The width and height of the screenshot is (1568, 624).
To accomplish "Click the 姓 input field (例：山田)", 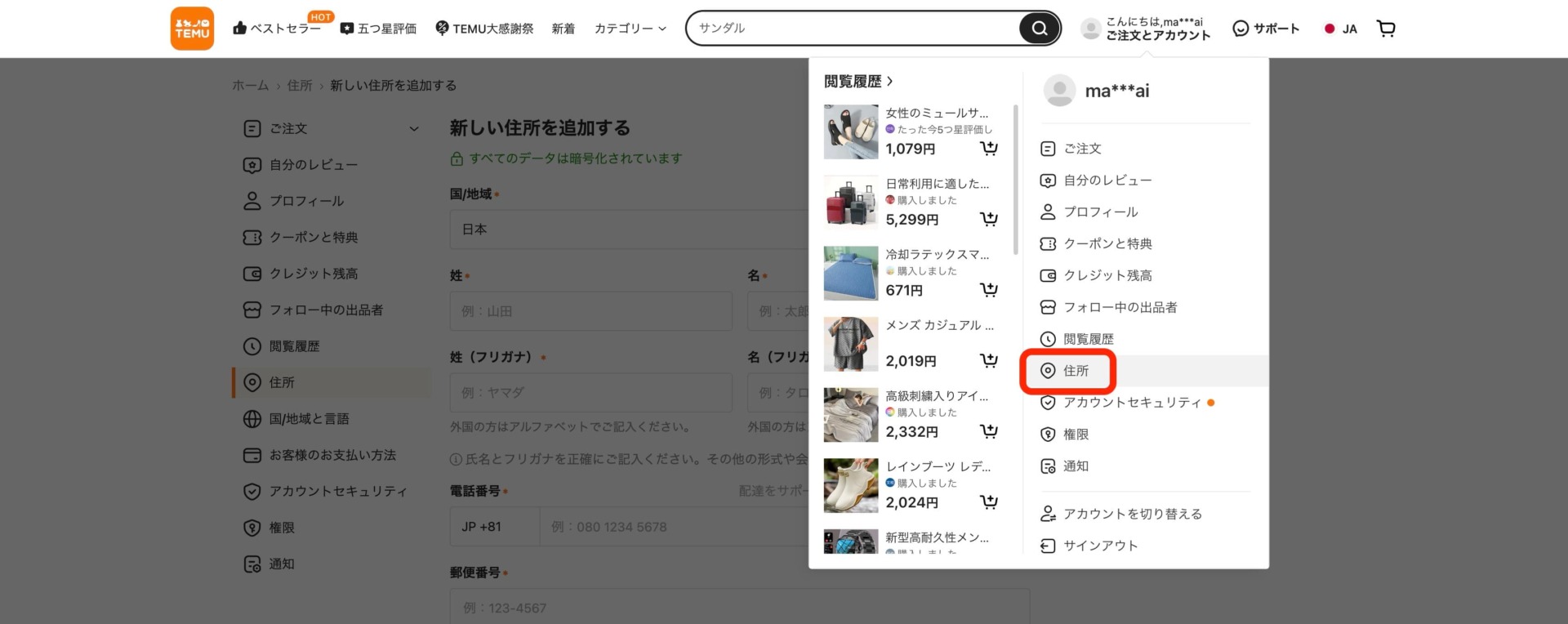I will point(590,311).
